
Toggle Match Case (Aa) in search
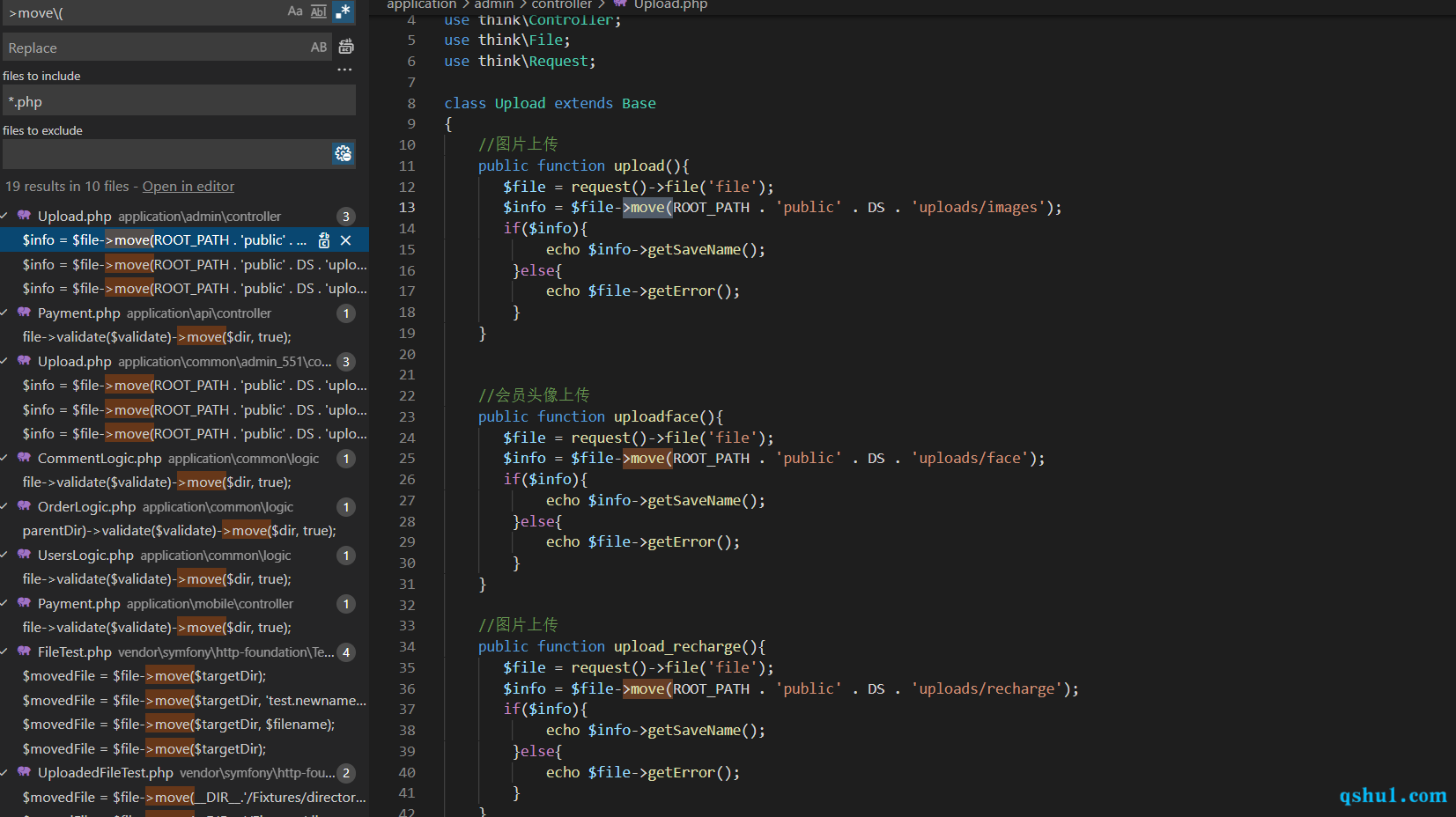click(295, 11)
